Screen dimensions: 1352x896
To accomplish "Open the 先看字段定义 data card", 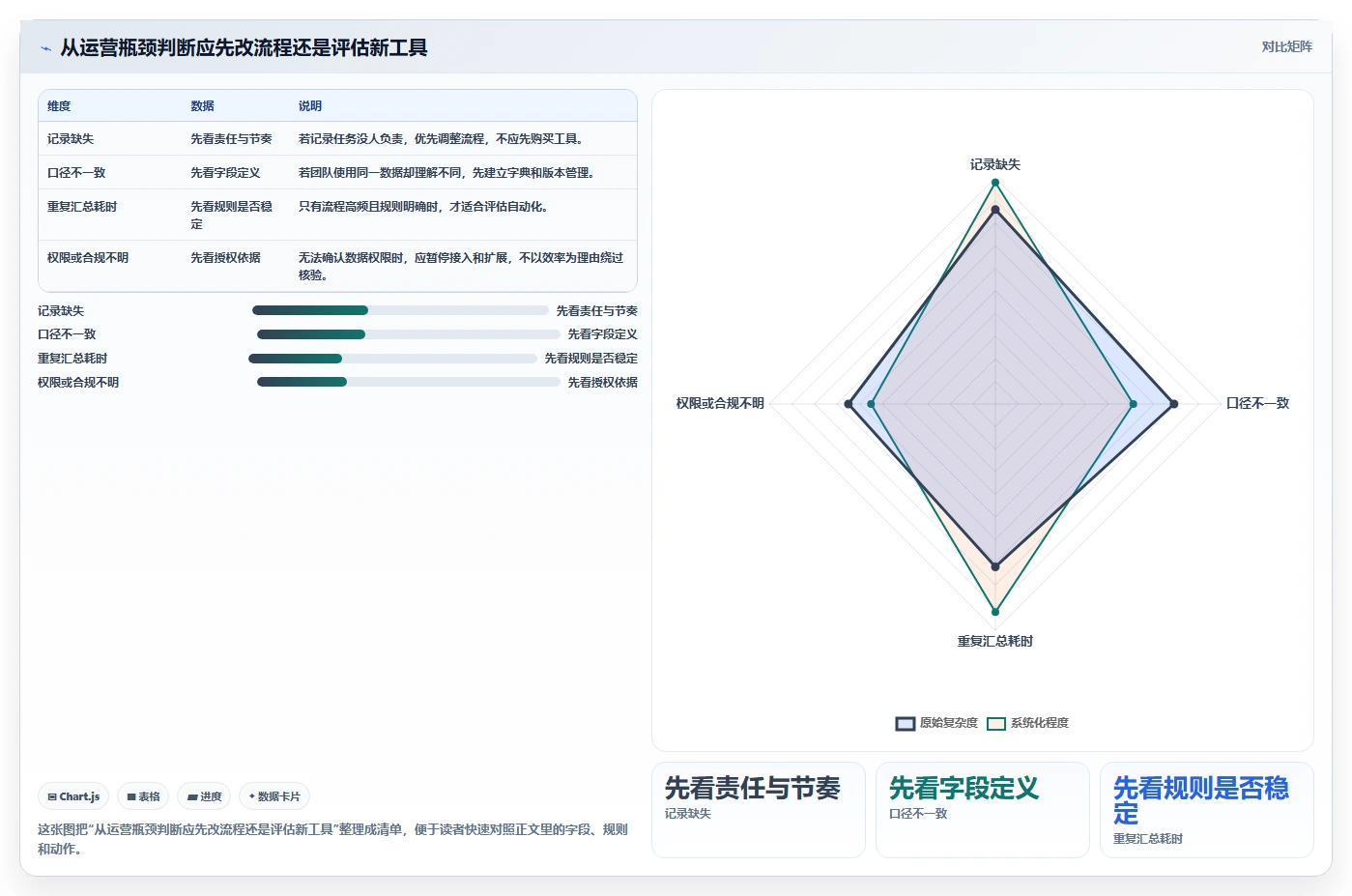I will [x=983, y=810].
